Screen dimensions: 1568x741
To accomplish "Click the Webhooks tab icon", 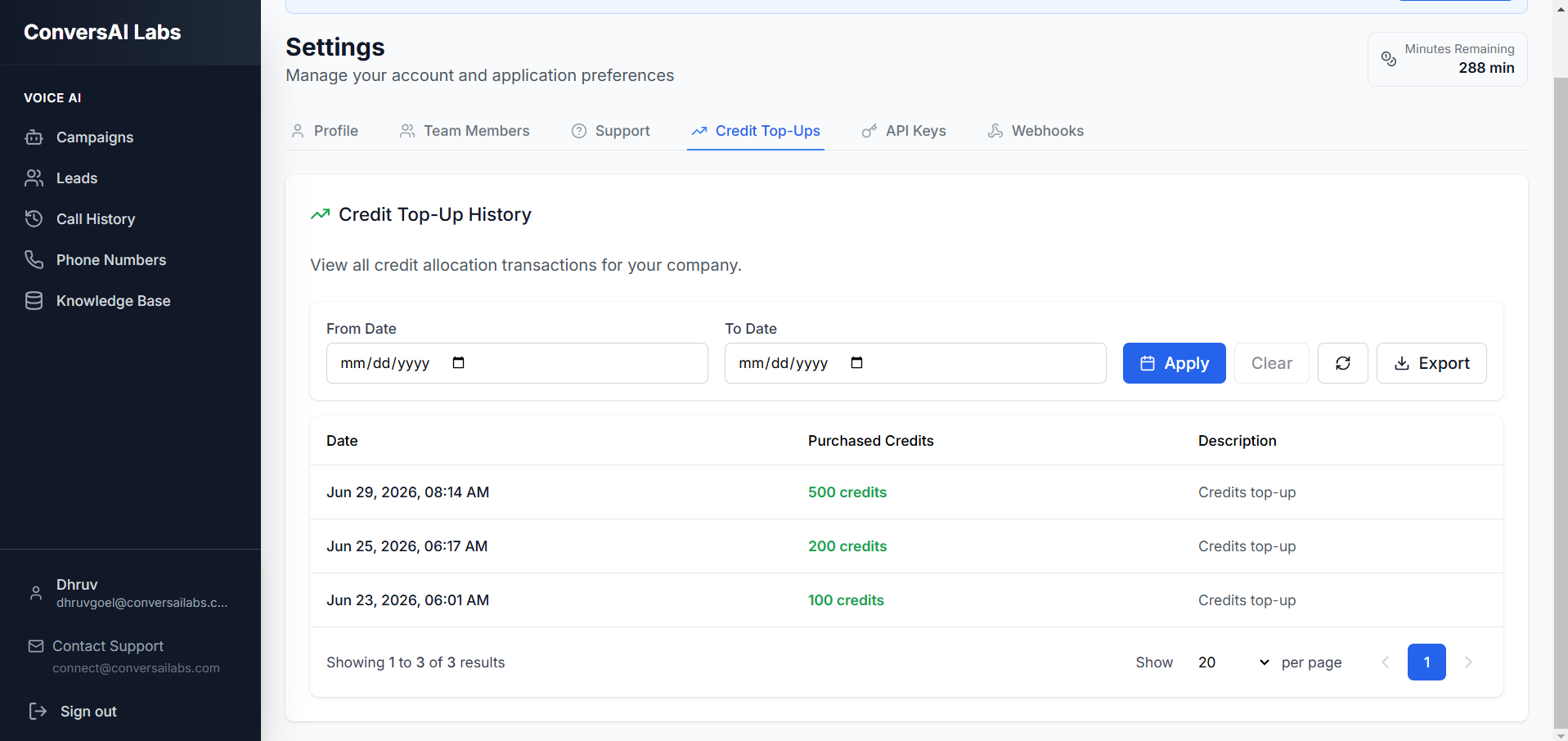I will (995, 131).
